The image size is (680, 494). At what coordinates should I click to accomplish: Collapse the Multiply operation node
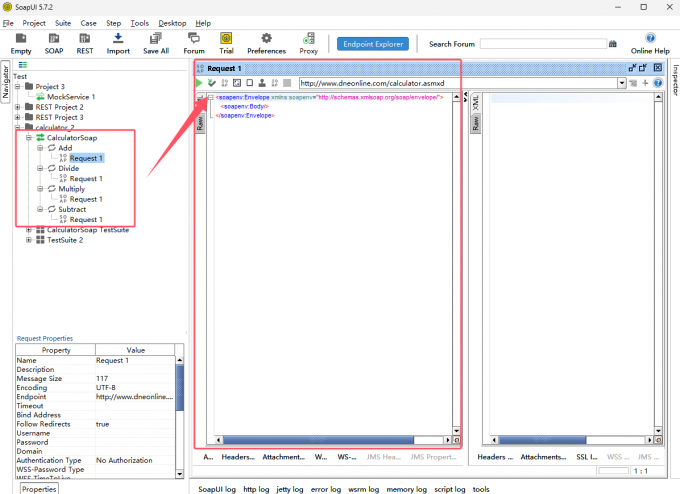(40, 189)
